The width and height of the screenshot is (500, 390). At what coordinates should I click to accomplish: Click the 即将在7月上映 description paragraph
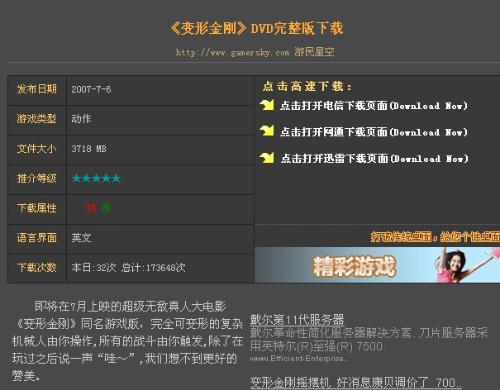point(128,341)
